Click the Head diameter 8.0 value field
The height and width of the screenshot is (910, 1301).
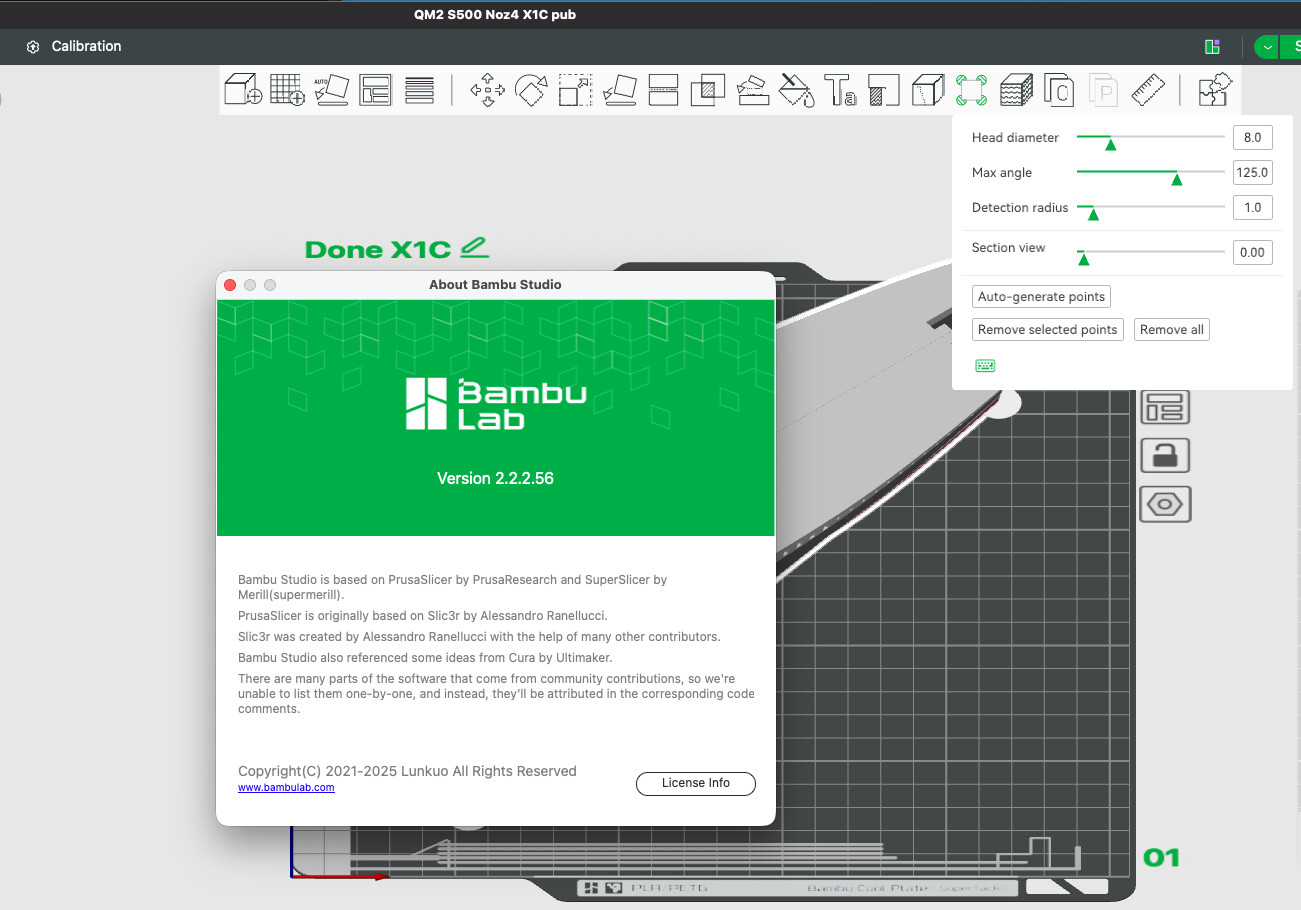coord(1252,138)
